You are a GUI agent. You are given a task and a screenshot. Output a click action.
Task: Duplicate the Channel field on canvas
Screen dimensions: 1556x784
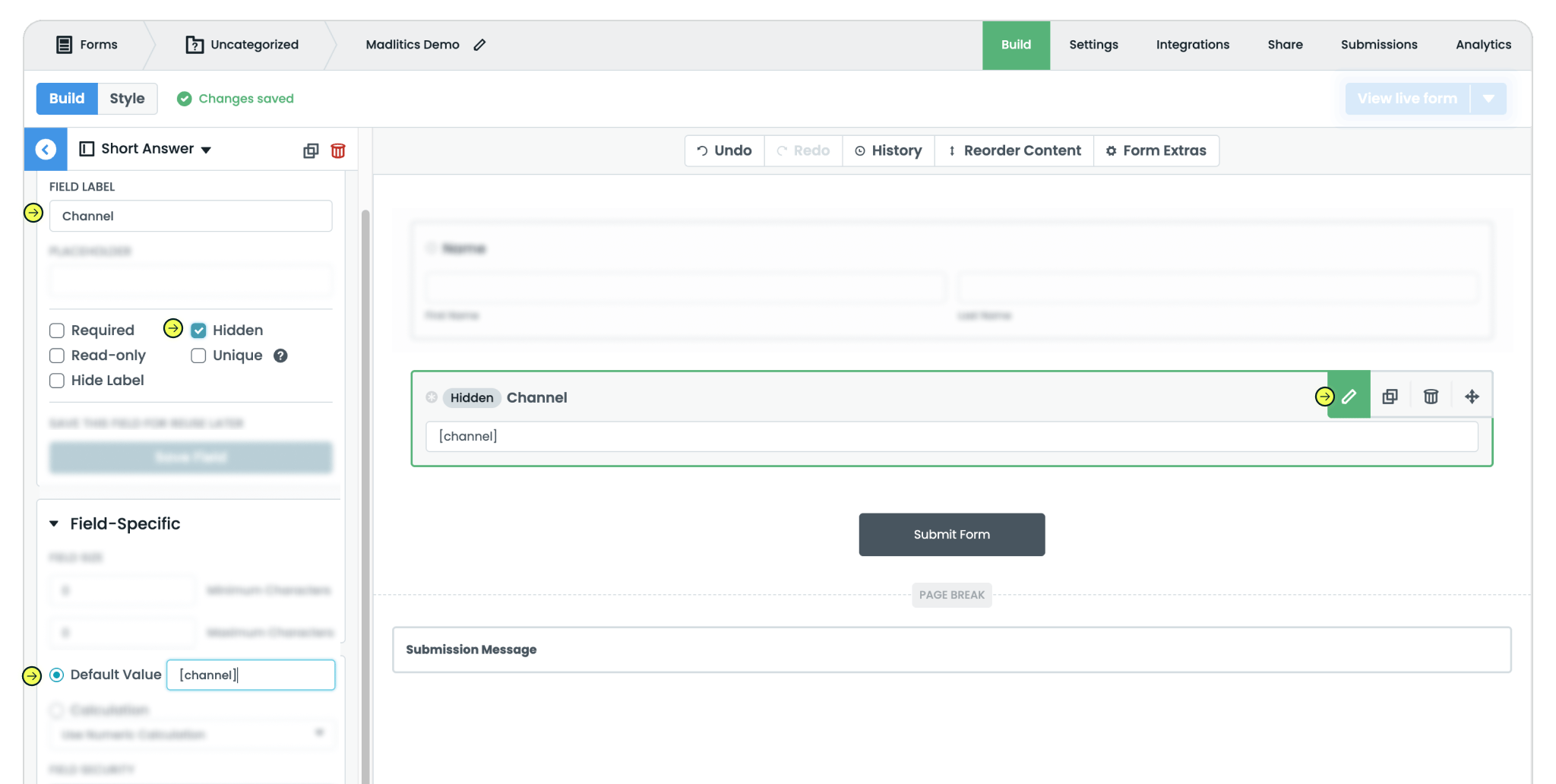pos(1390,396)
